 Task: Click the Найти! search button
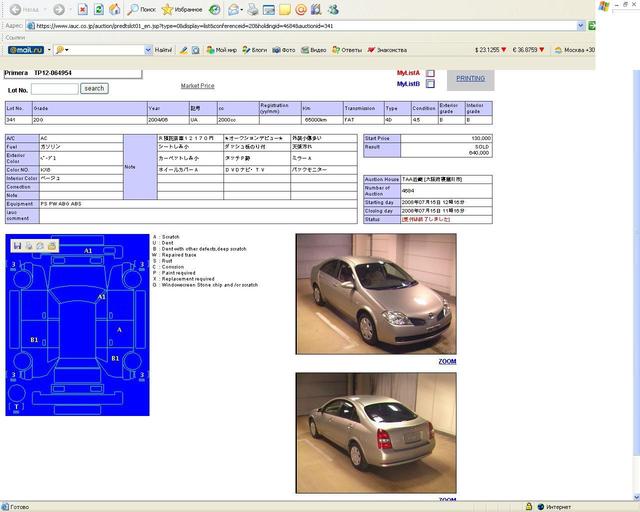click(163, 50)
